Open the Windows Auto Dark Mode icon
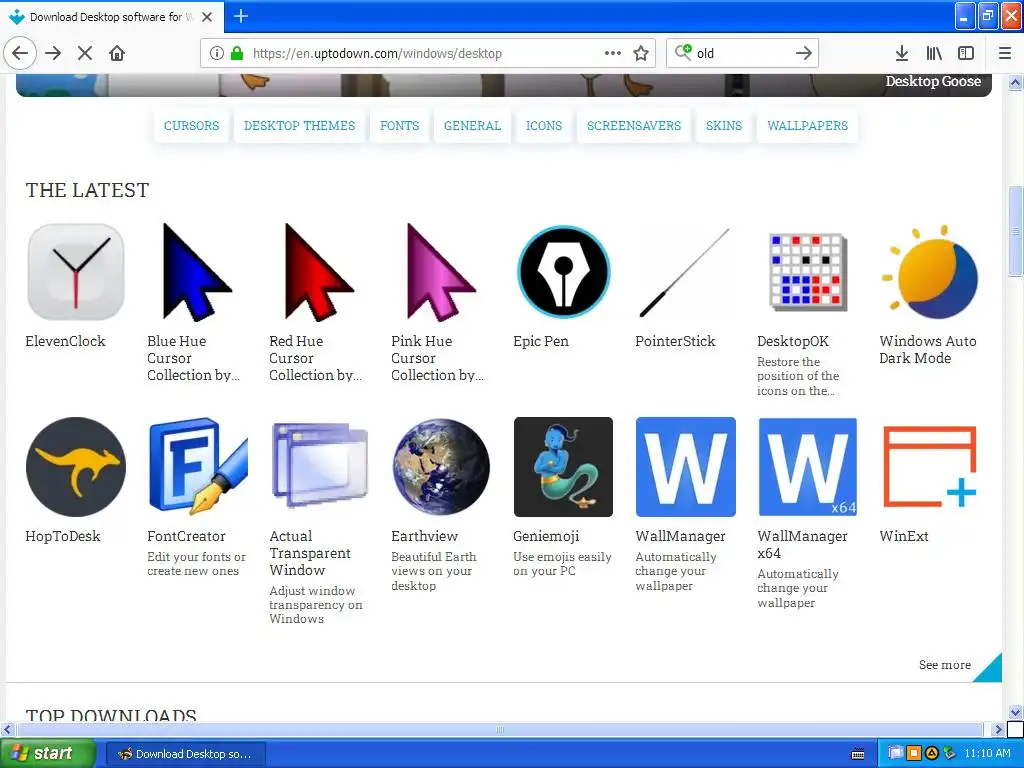The height and width of the screenshot is (768, 1024). [929, 272]
